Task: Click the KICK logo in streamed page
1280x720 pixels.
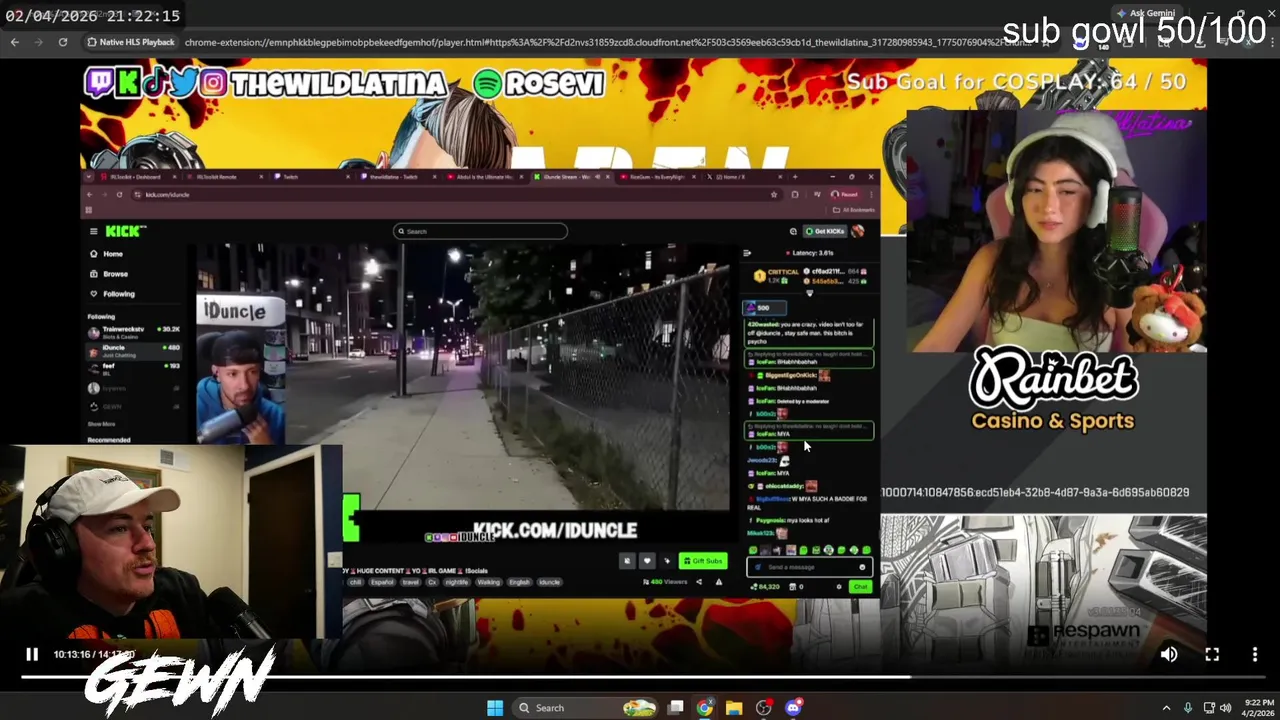Action: point(125,231)
